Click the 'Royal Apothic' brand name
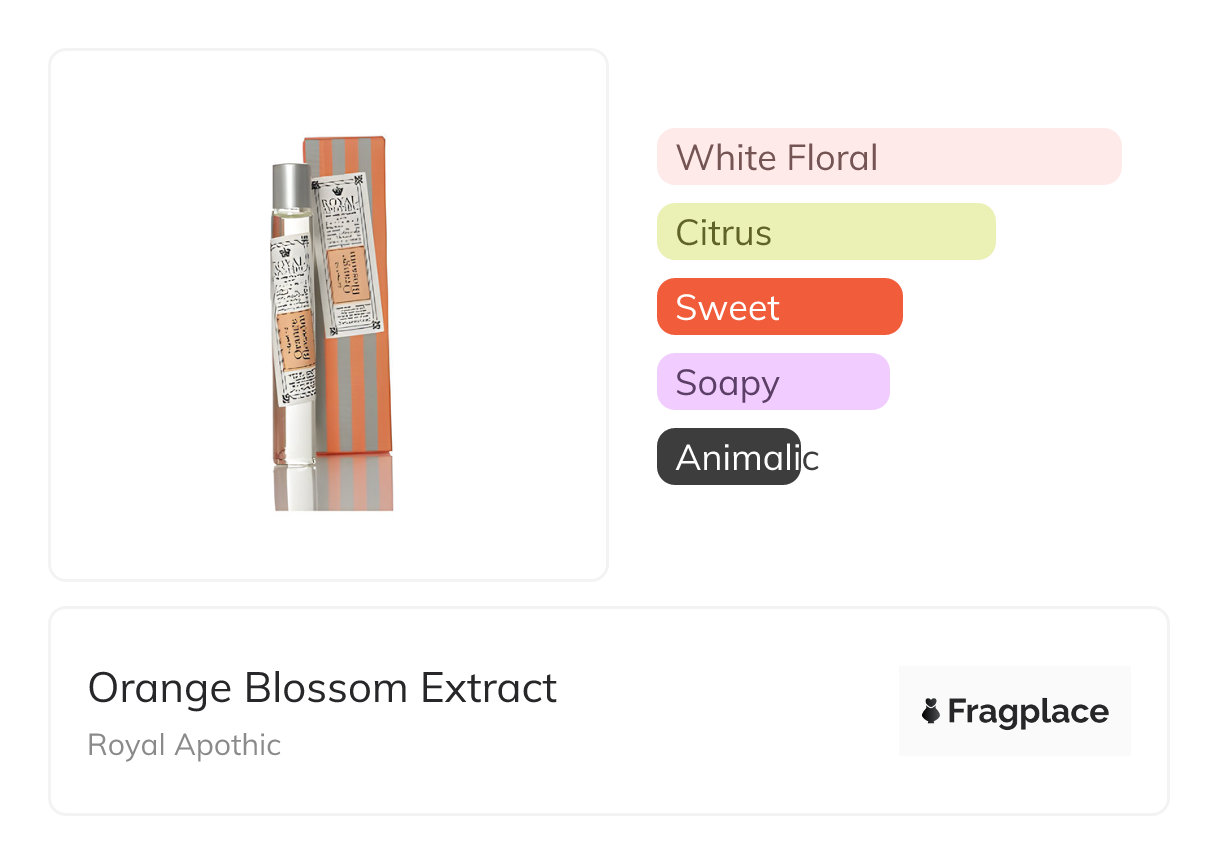The image size is (1218, 864). click(184, 745)
